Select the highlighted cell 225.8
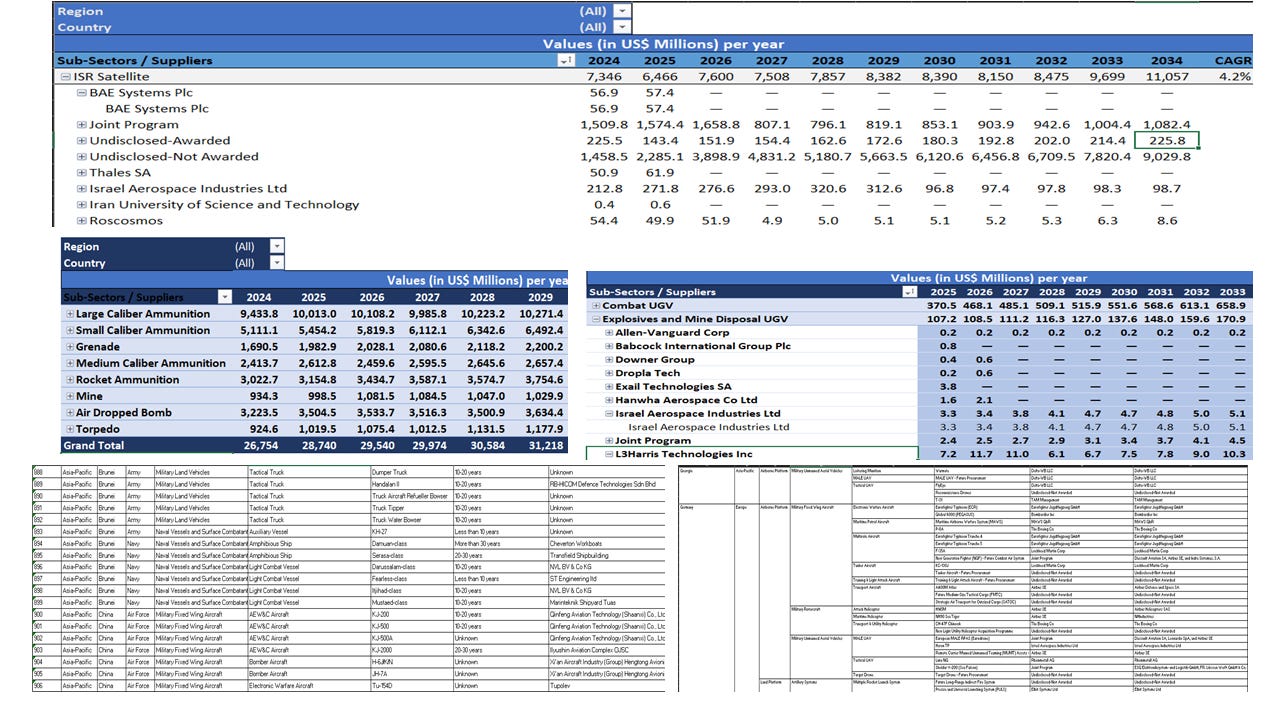Image resolution: width=1280 pixels, height=720 pixels. 1167,140
